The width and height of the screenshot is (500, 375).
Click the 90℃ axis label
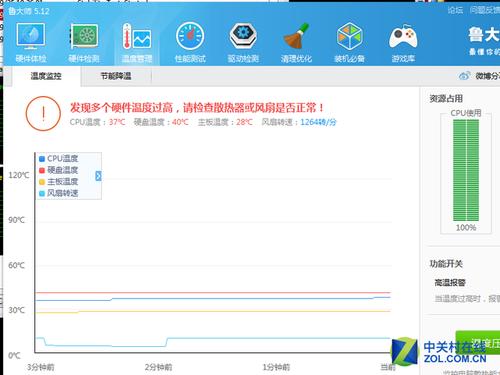pyautogui.click(x=17, y=220)
